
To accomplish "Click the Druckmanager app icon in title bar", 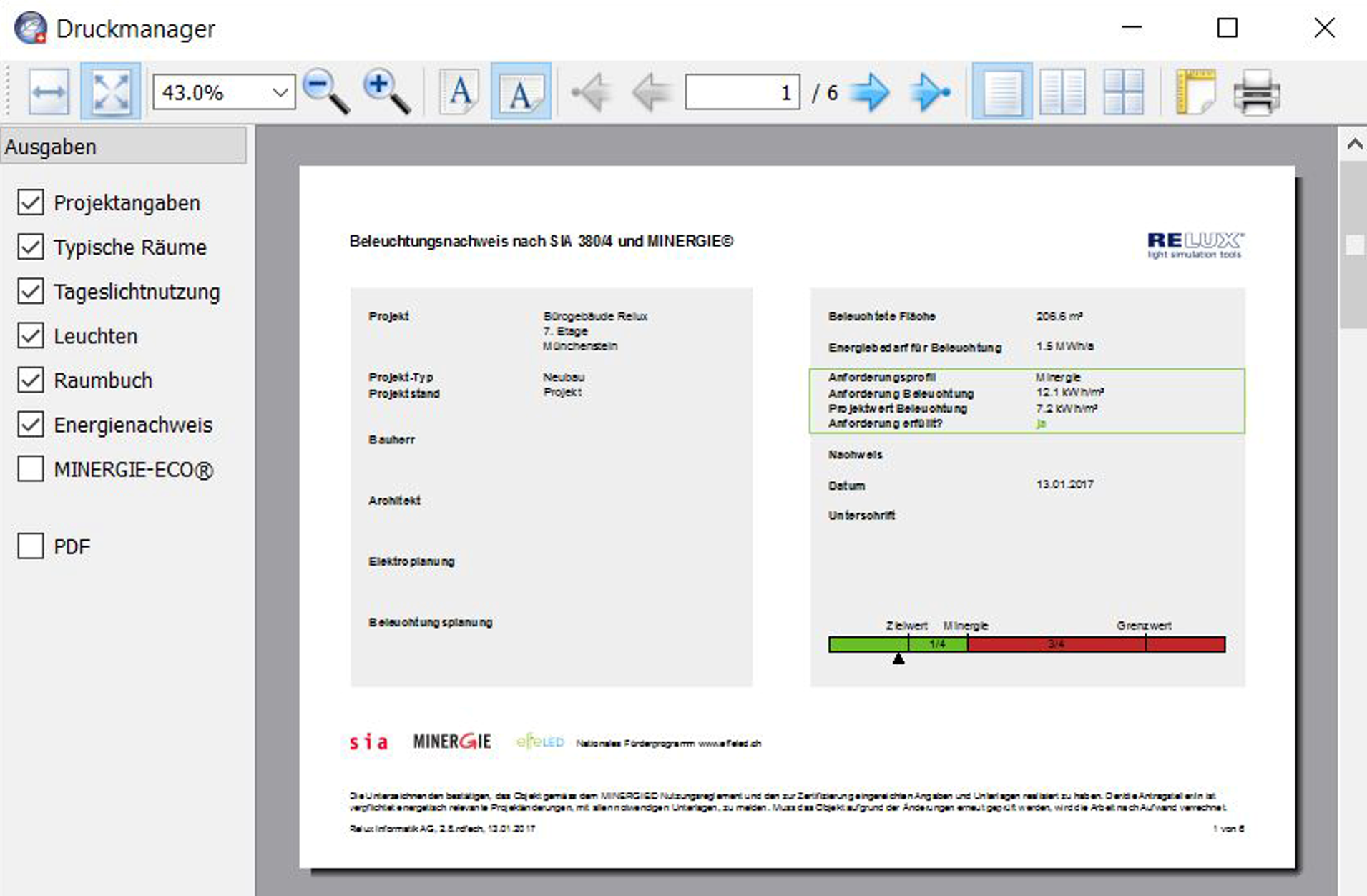I will pos(31,29).
